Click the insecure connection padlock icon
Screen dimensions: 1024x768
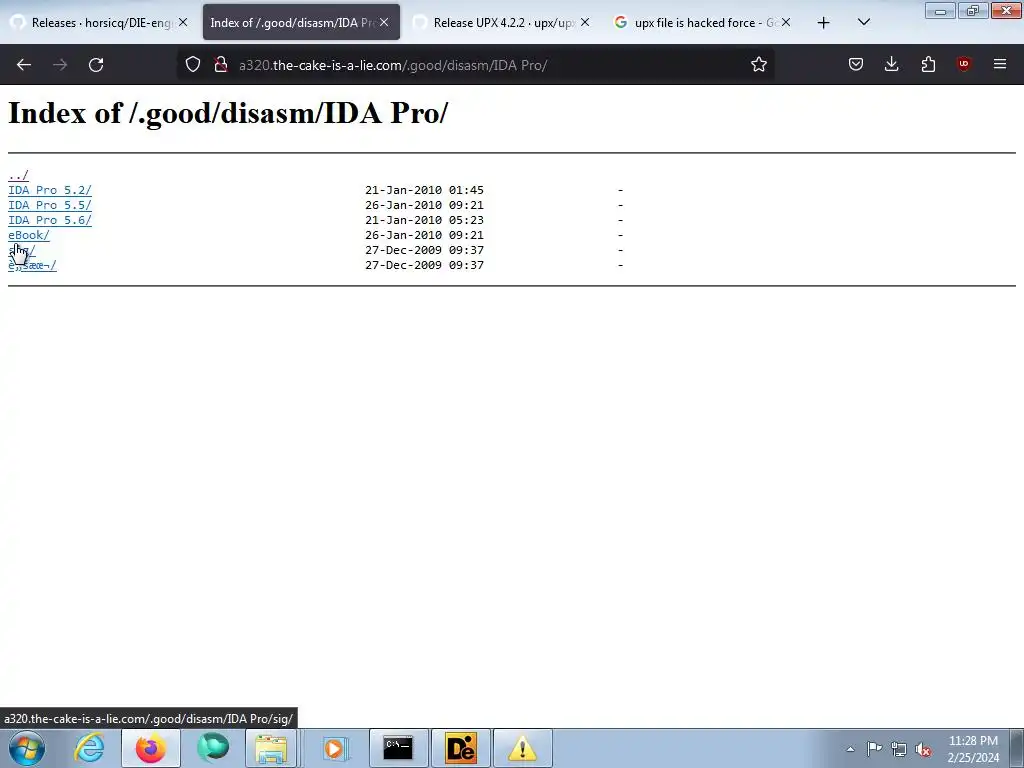click(x=221, y=64)
